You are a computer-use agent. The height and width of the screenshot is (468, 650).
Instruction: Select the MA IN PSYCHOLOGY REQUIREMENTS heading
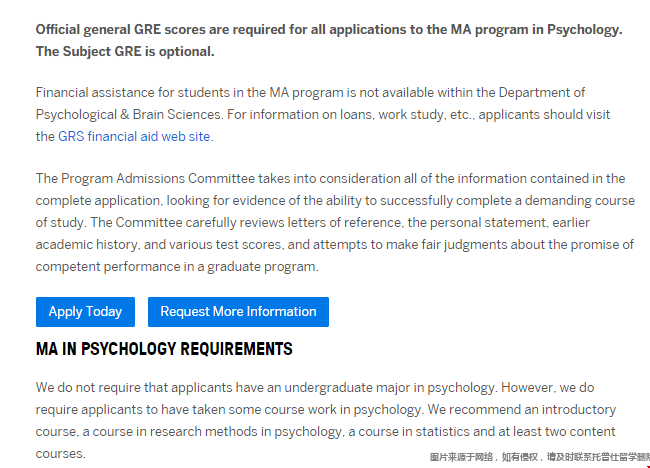pos(164,349)
